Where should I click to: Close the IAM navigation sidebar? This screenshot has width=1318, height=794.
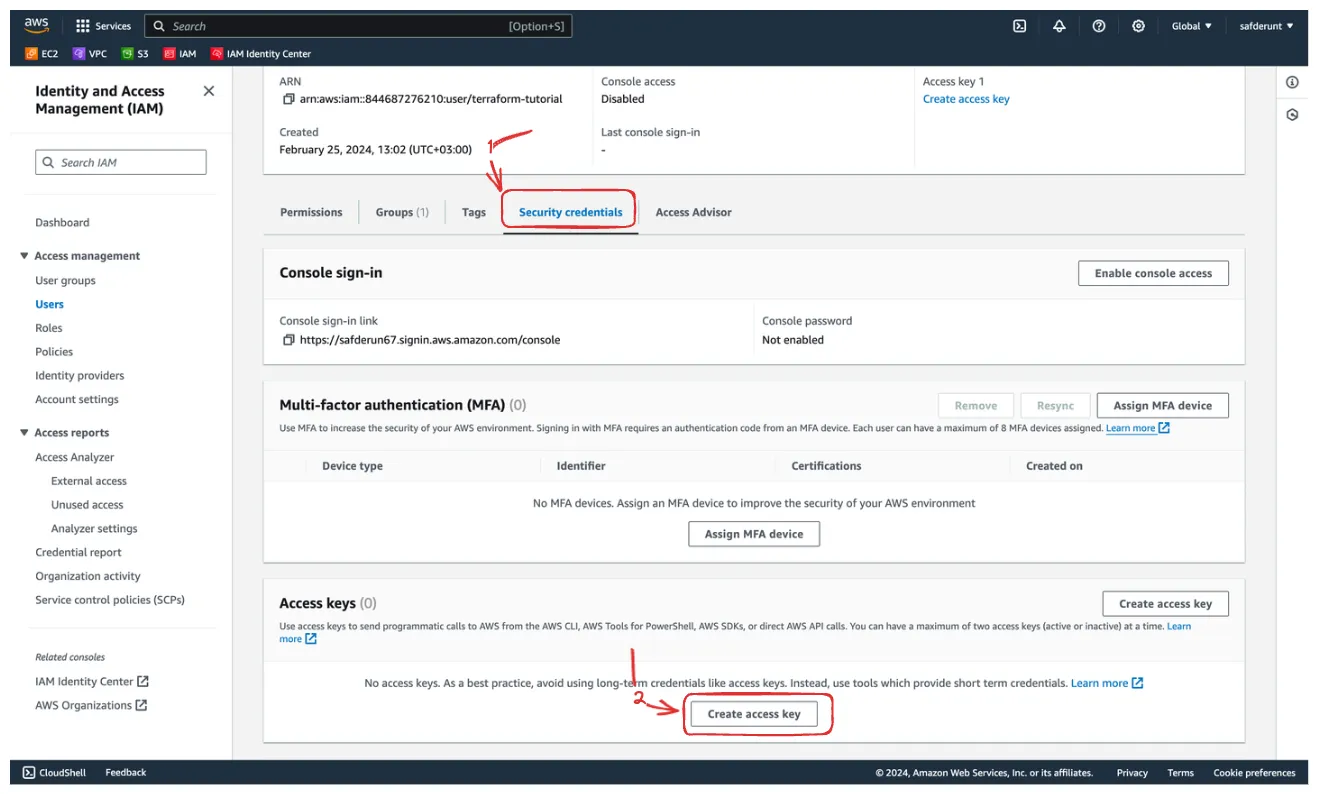click(x=209, y=91)
